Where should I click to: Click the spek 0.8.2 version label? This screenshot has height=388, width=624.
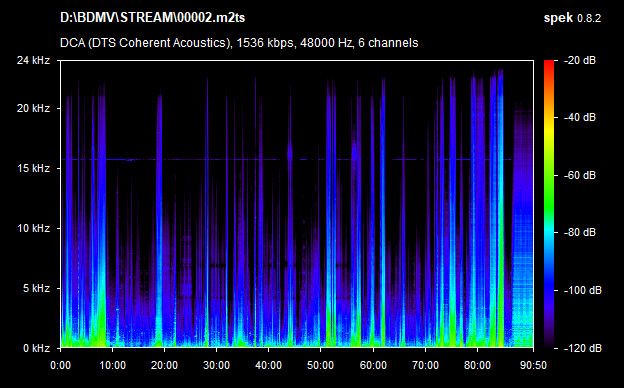(x=572, y=18)
